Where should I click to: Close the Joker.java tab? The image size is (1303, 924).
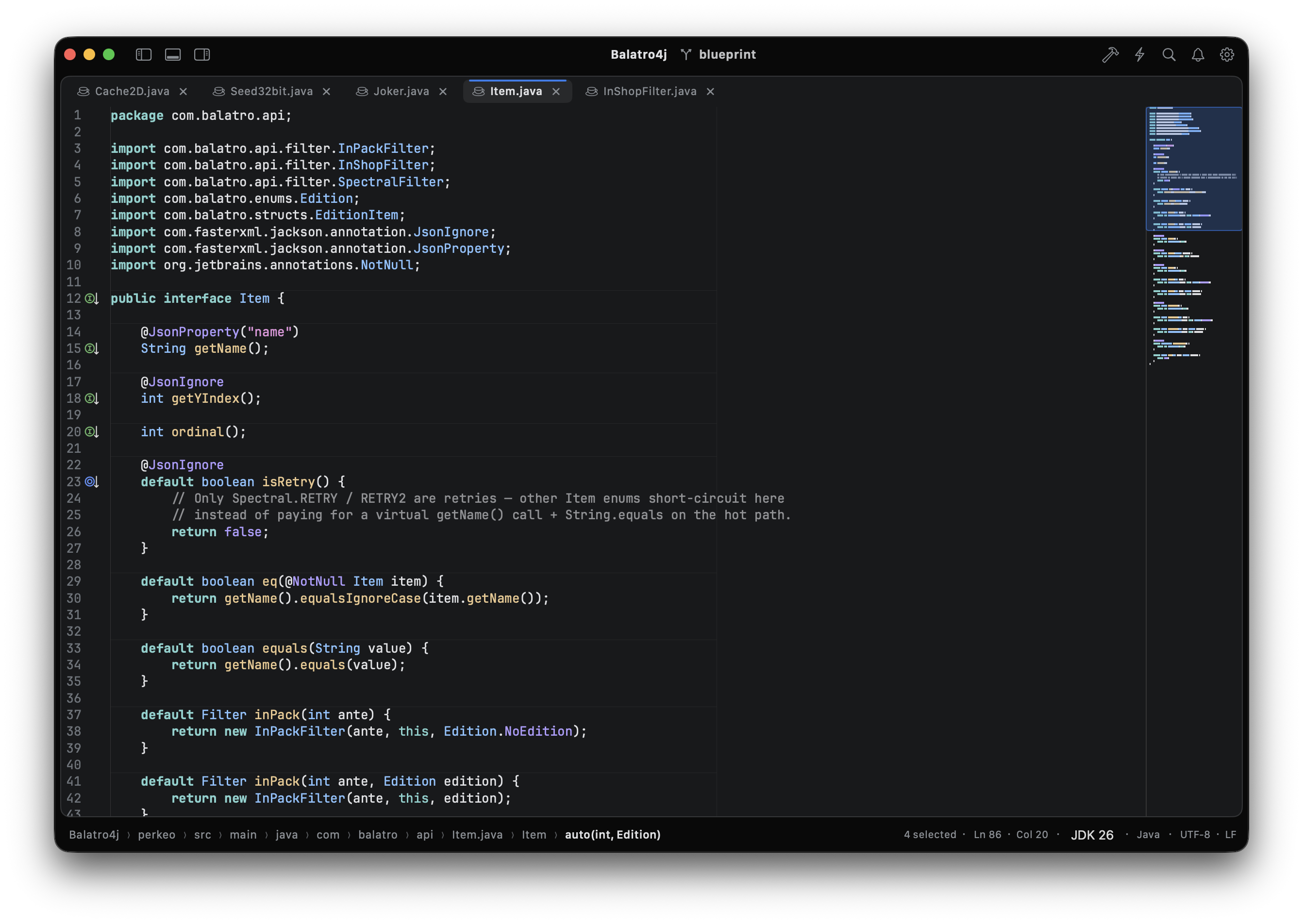coord(443,92)
